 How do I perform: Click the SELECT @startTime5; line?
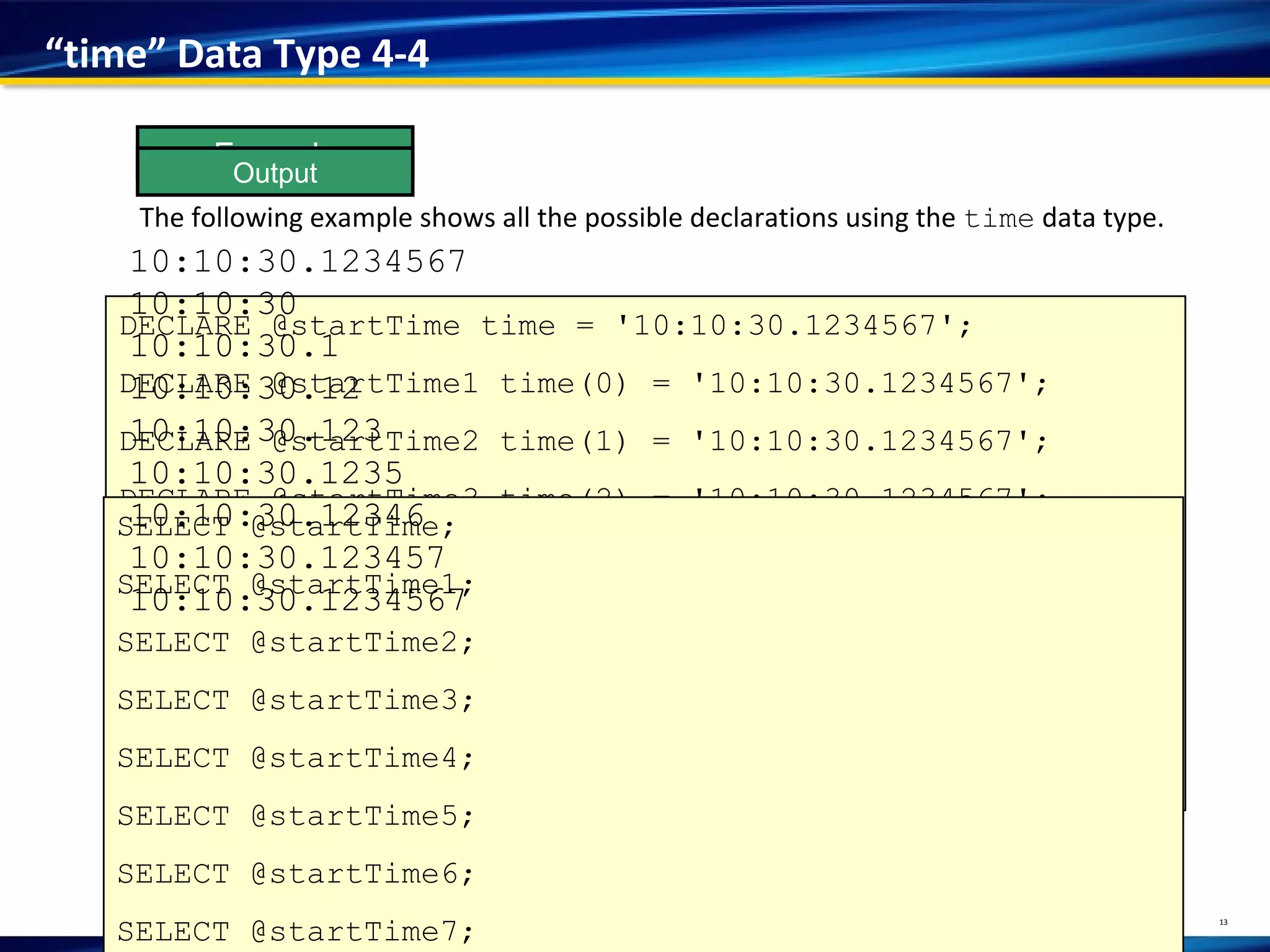pos(296,816)
